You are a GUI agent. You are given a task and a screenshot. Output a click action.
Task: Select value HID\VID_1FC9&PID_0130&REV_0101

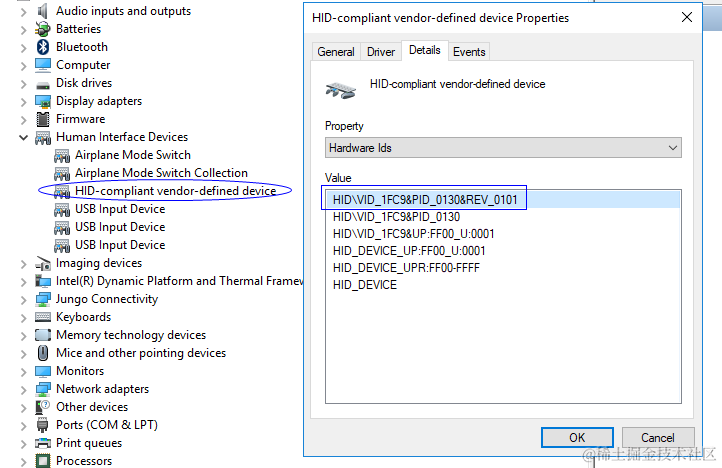coord(503,199)
